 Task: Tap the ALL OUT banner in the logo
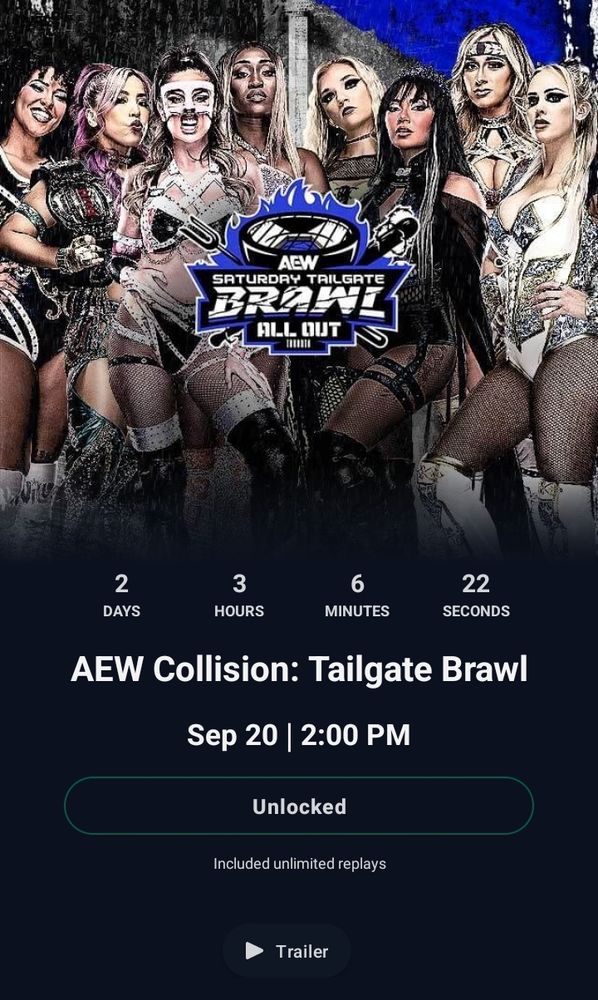(x=298, y=330)
